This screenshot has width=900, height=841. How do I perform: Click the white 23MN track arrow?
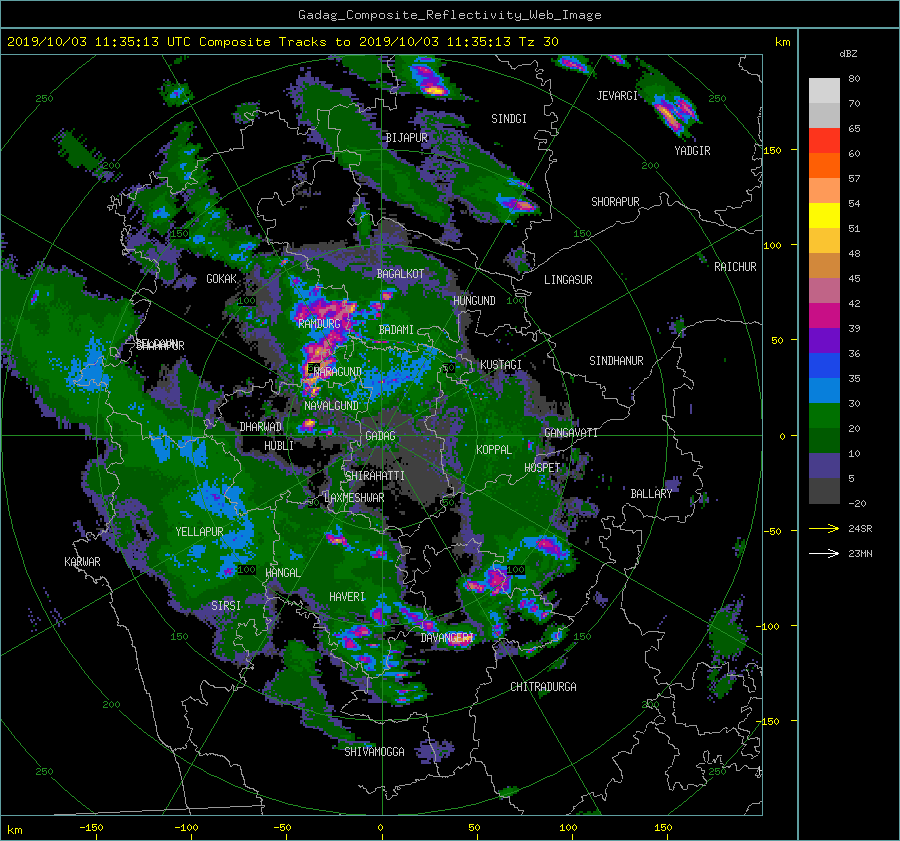coord(824,553)
